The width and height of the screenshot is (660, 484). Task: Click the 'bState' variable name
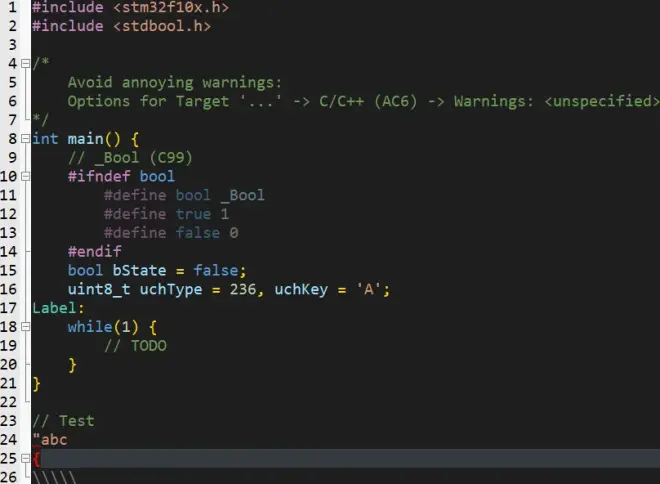tap(139, 271)
